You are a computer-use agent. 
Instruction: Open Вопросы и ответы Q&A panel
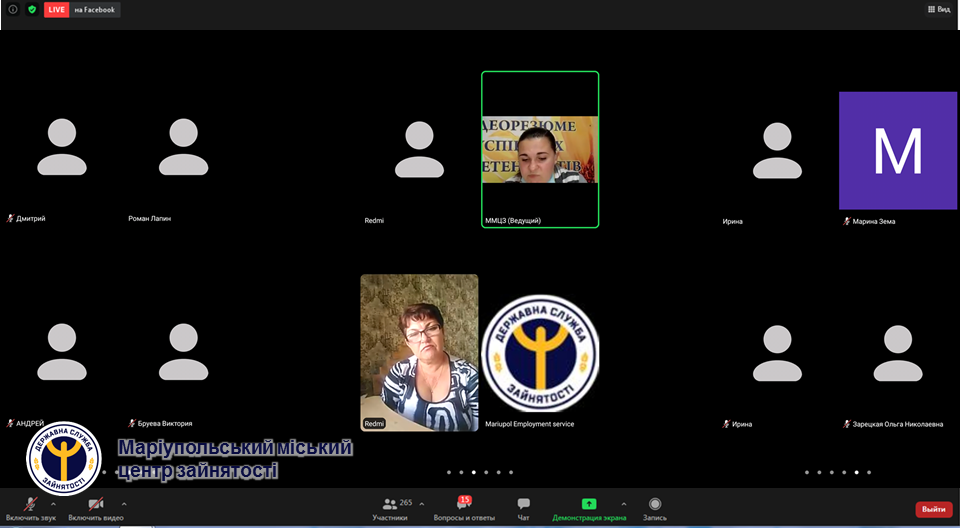click(x=464, y=506)
